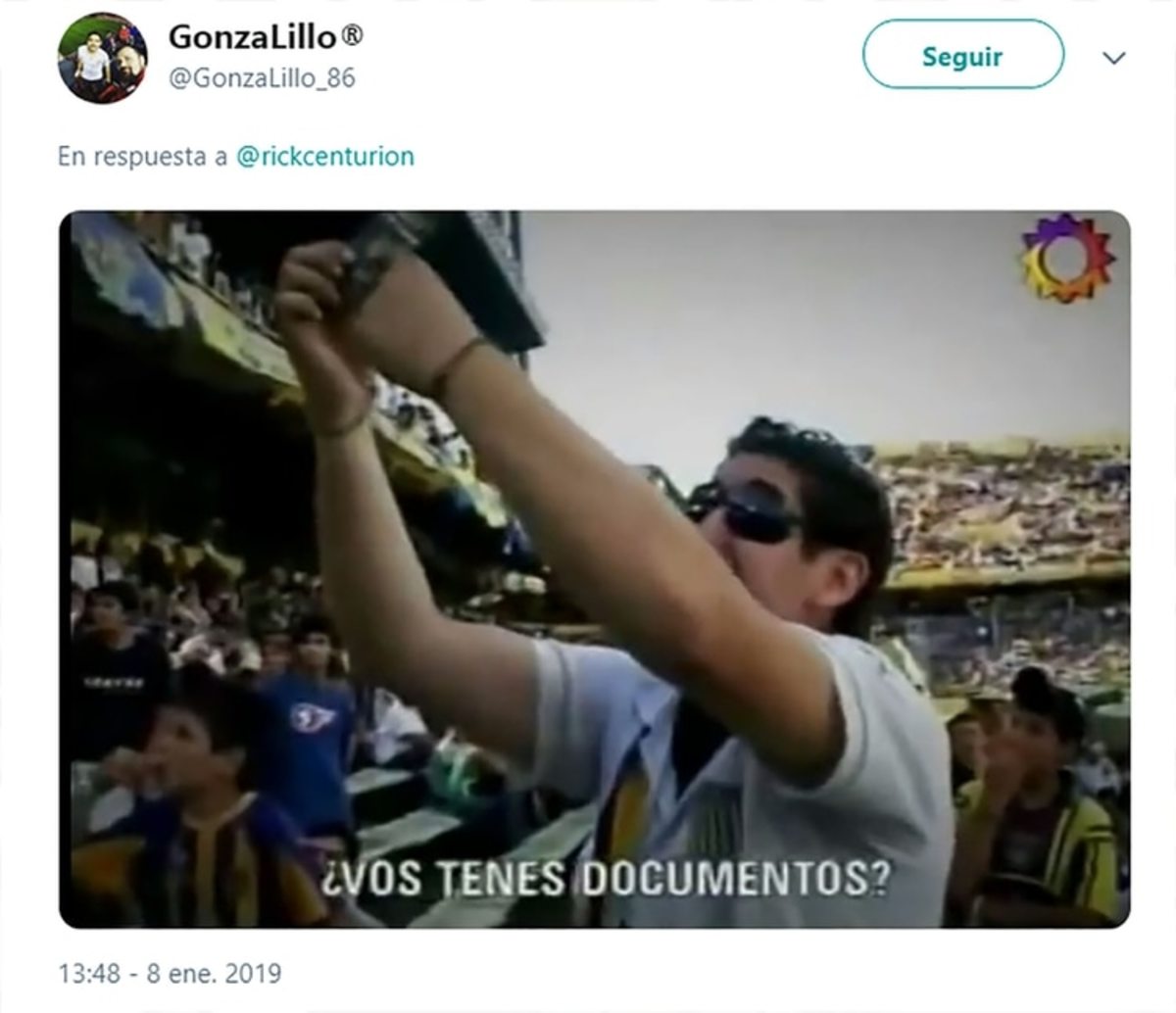Click the colorful Telefe logo in video

(1067, 258)
